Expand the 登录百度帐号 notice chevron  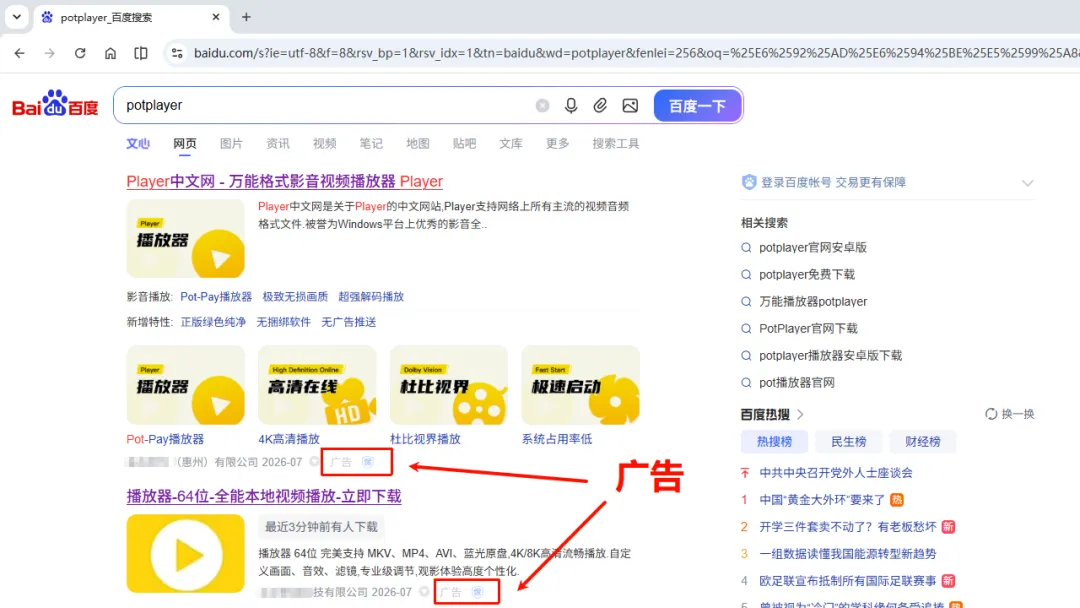(x=1027, y=183)
